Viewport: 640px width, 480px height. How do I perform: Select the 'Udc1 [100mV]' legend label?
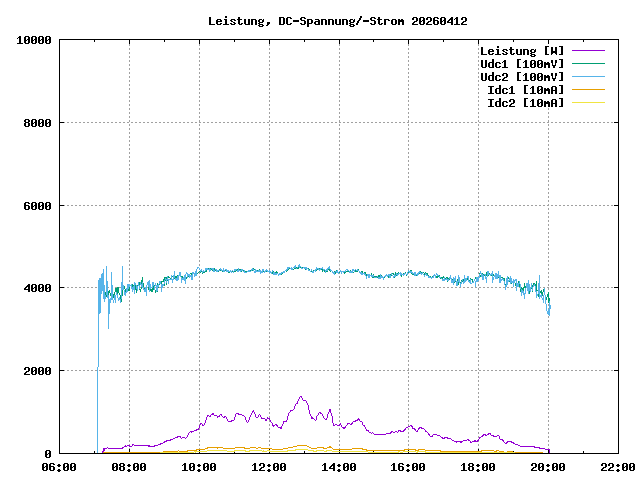pos(521,64)
